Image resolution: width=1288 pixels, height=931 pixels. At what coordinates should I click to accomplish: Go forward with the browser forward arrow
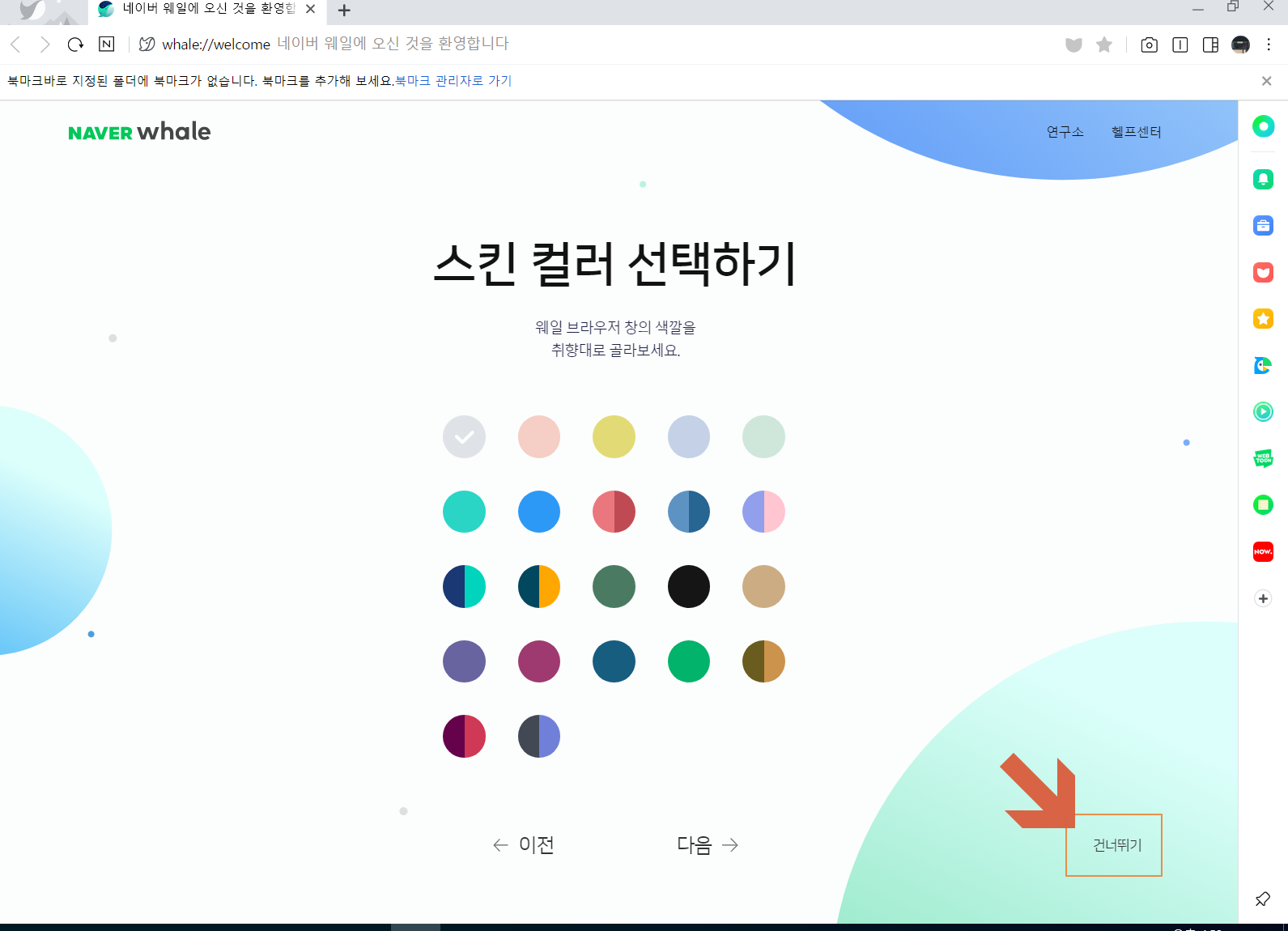tap(45, 45)
